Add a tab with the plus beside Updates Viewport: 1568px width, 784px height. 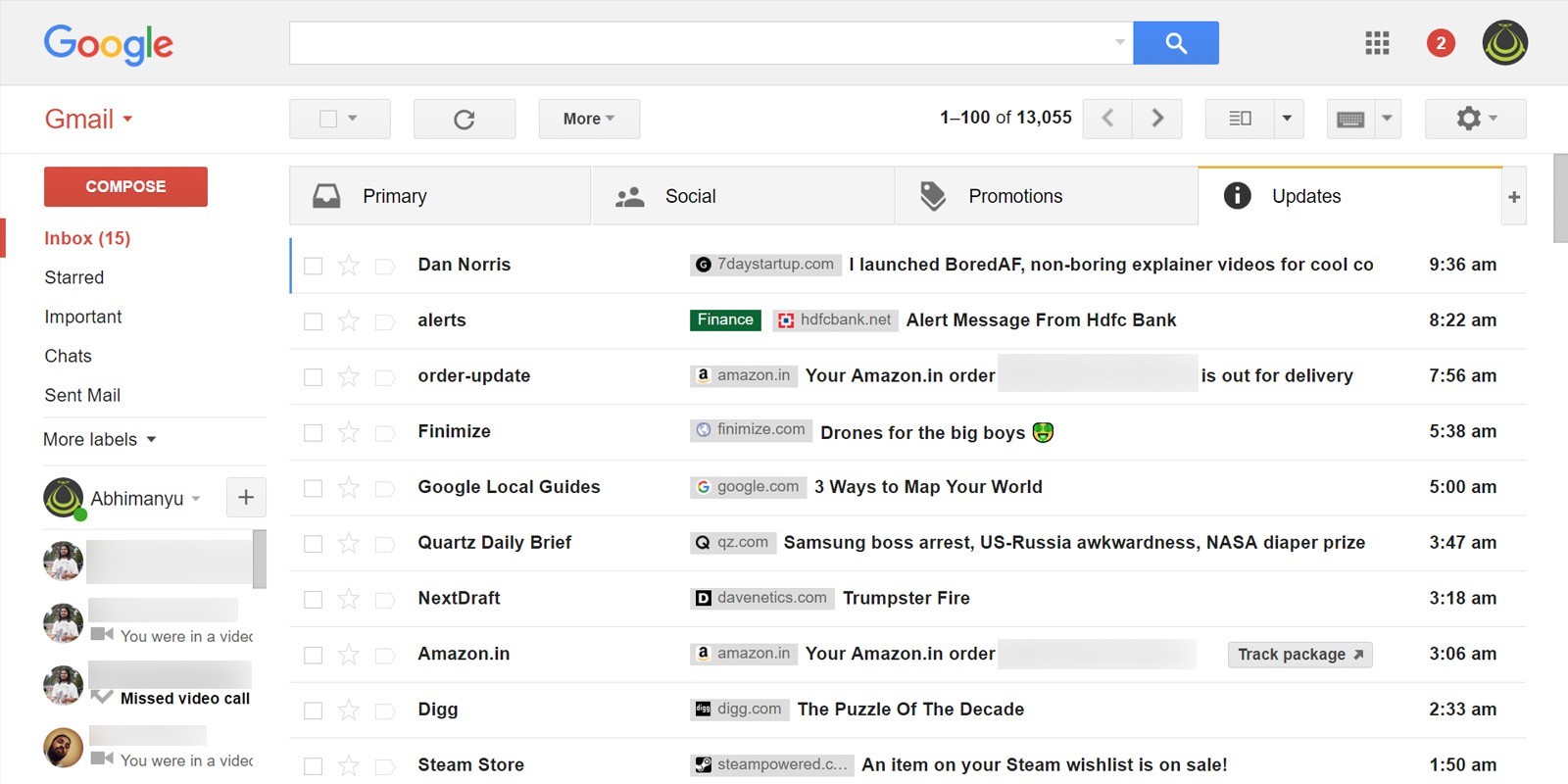[x=1514, y=197]
